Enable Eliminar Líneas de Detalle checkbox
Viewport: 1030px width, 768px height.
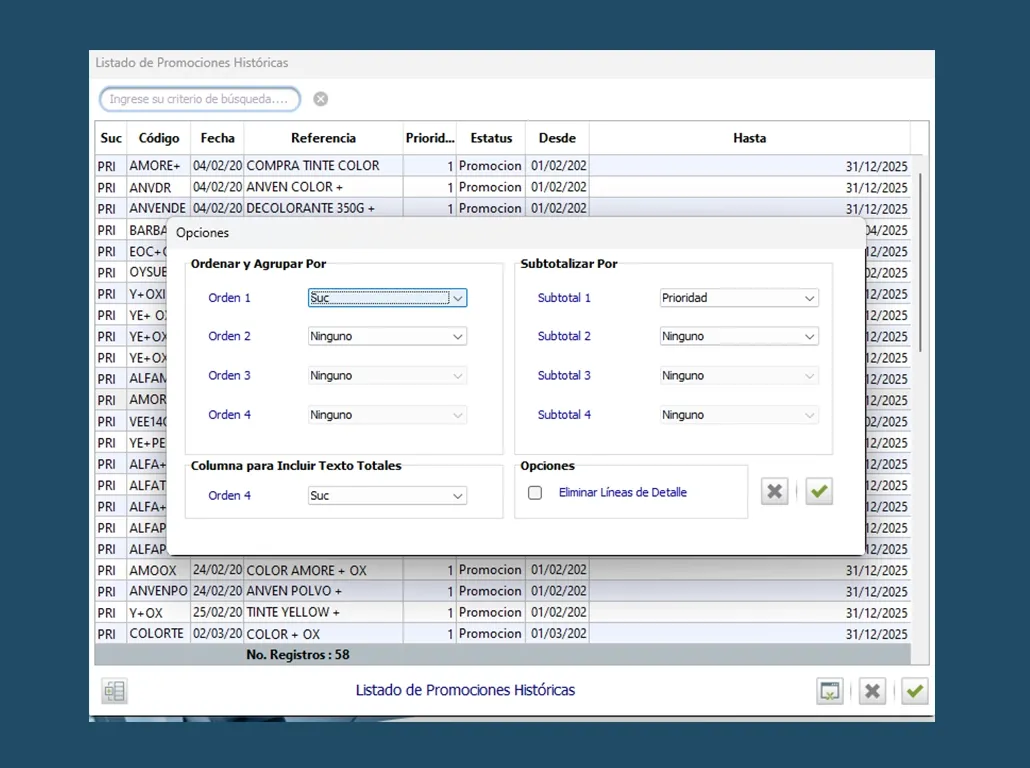coord(535,493)
